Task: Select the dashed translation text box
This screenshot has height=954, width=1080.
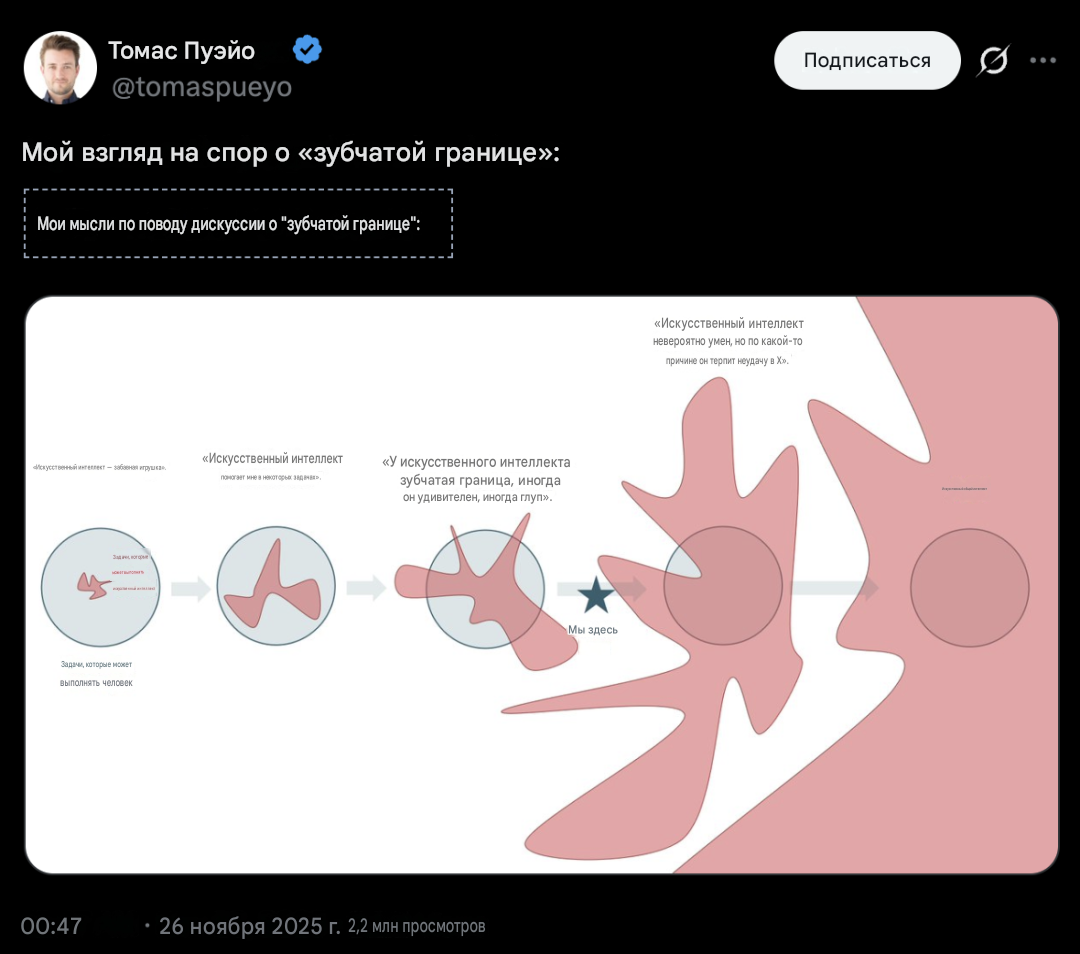Action: [x=238, y=223]
